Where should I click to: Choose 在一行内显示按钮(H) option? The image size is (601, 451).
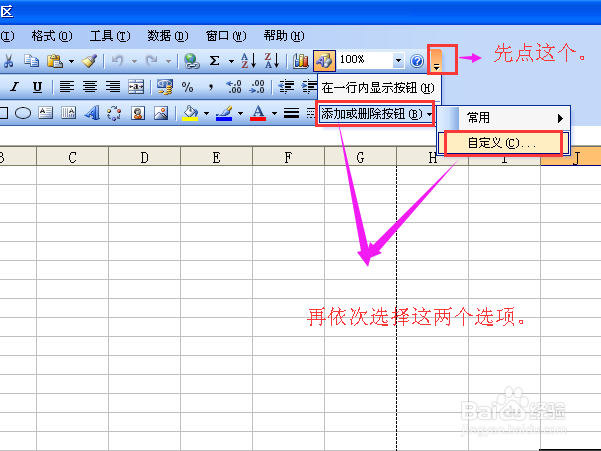(x=379, y=88)
